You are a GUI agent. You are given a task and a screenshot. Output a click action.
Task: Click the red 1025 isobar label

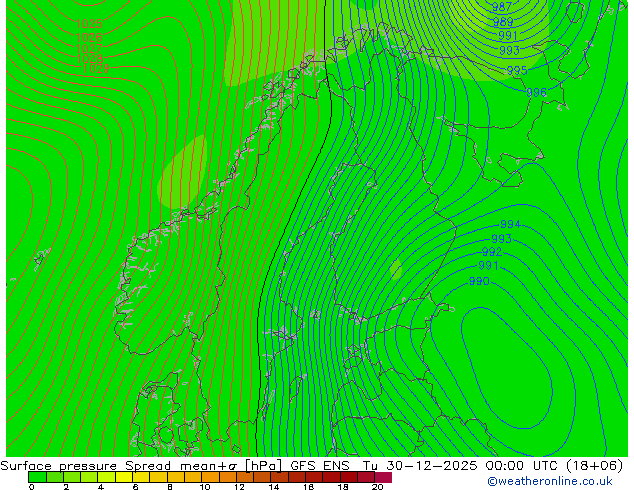tap(89, 23)
